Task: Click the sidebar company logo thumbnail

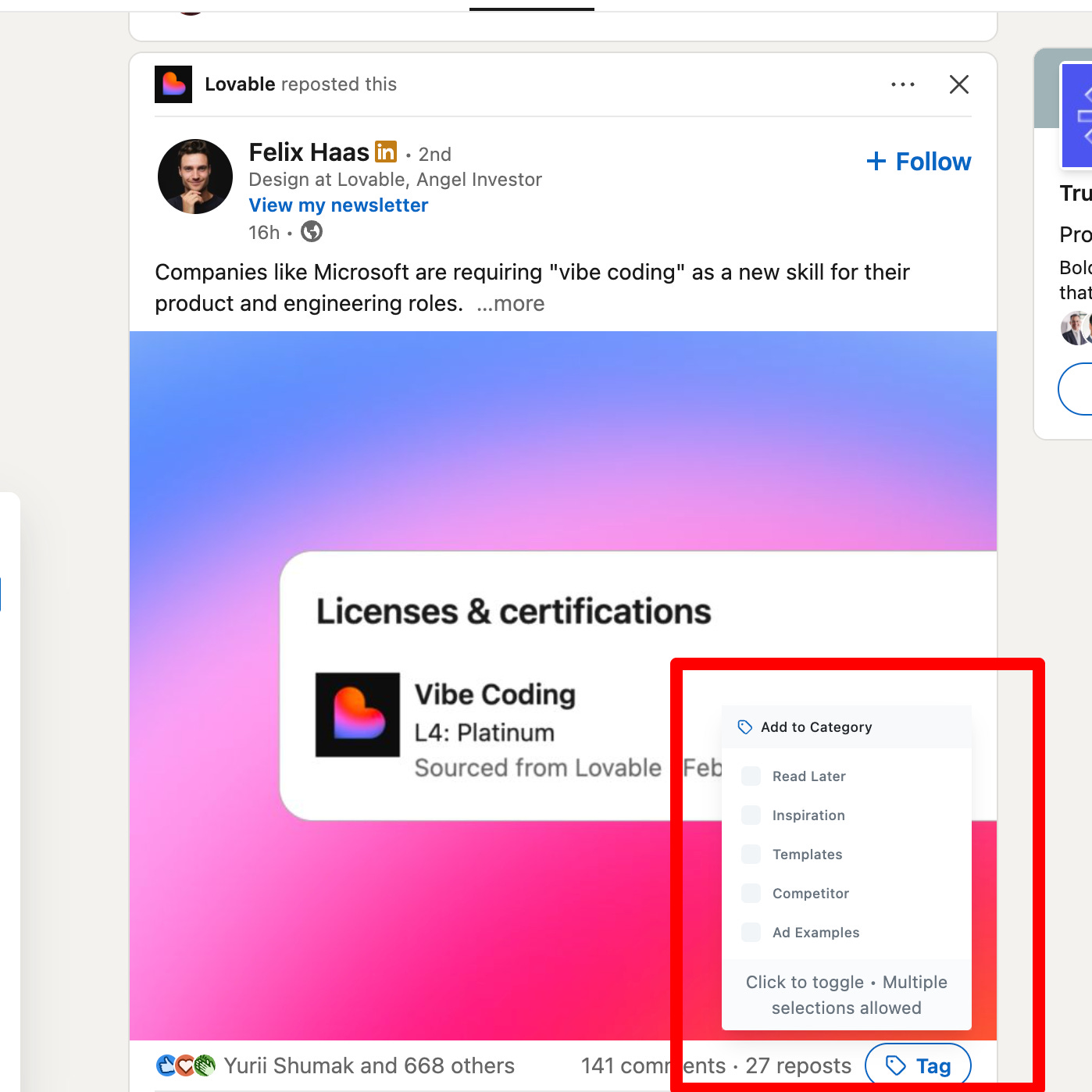Action: (1076, 116)
